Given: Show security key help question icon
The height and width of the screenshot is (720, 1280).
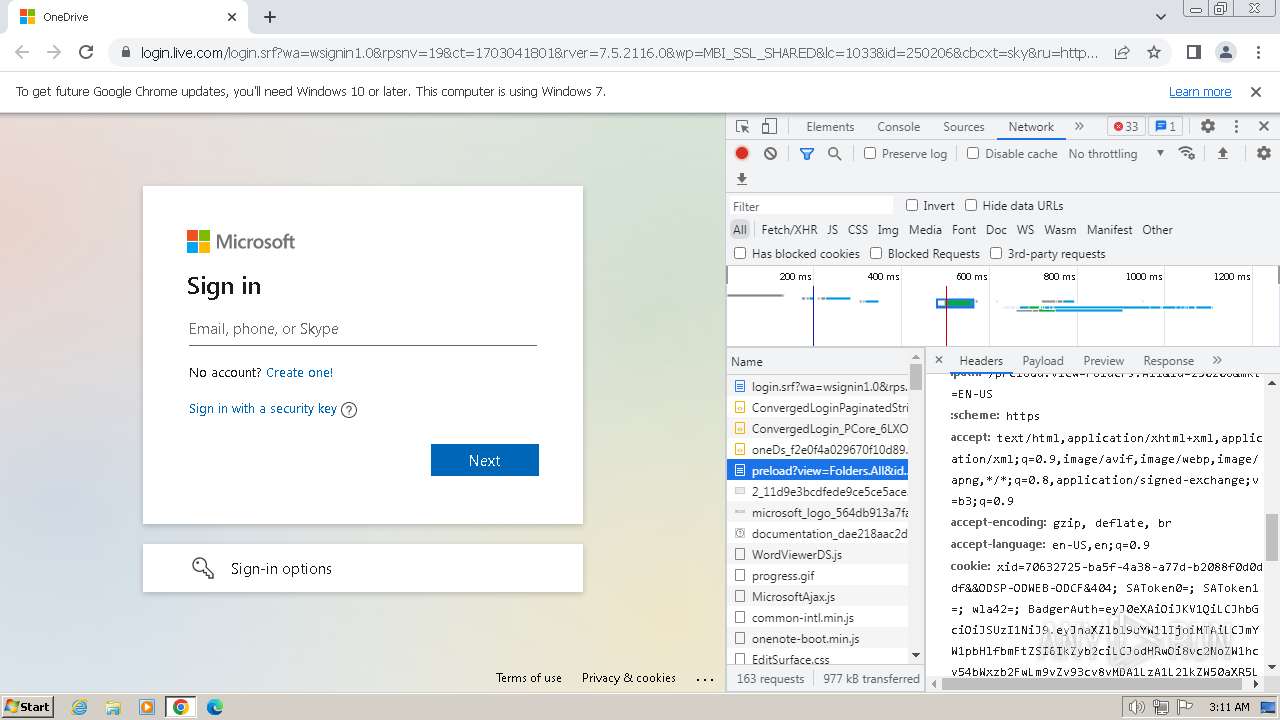Looking at the screenshot, I should tap(349, 409).
